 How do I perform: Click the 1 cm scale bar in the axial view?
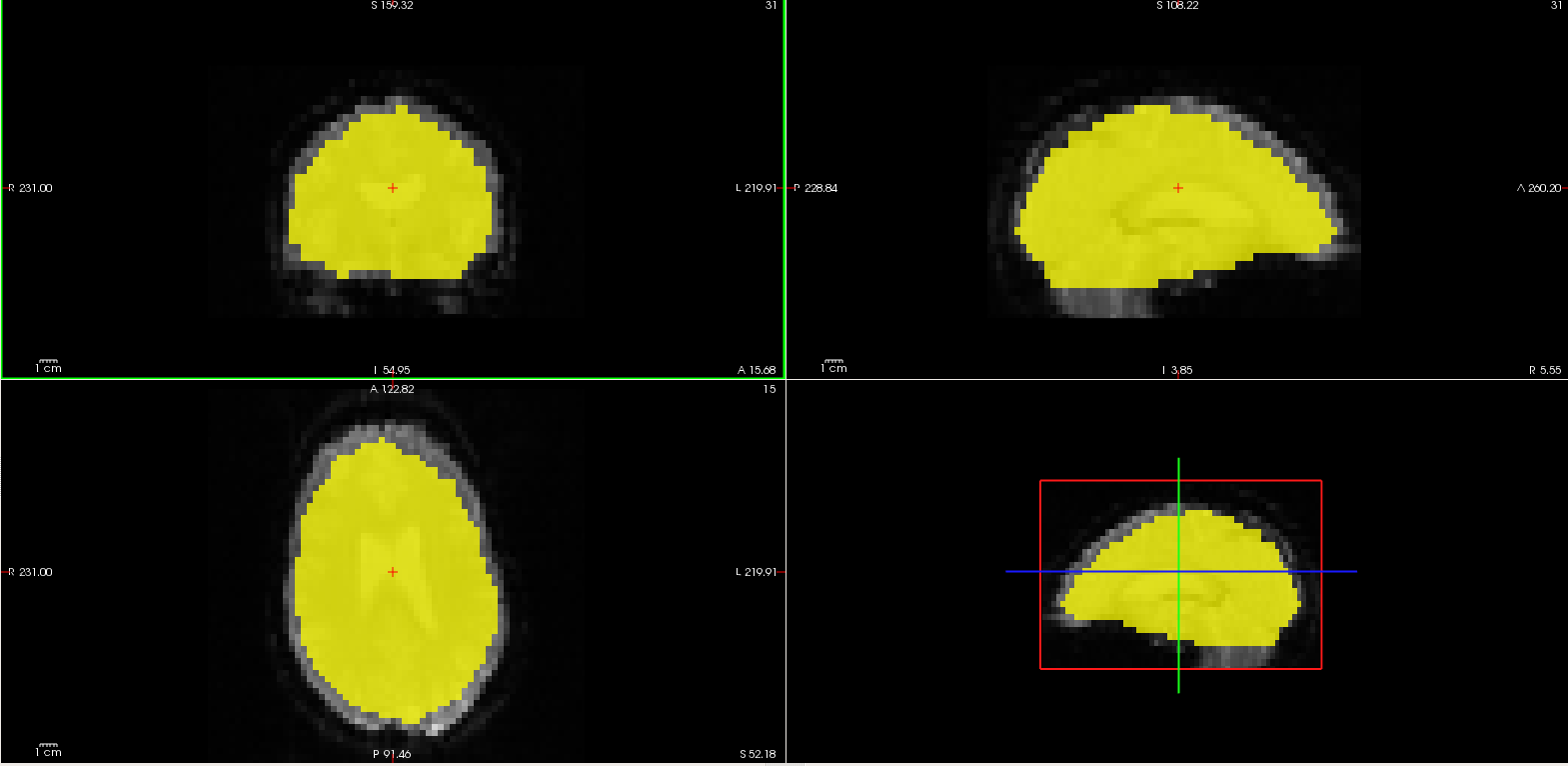pyautogui.click(x=48, y=750)
